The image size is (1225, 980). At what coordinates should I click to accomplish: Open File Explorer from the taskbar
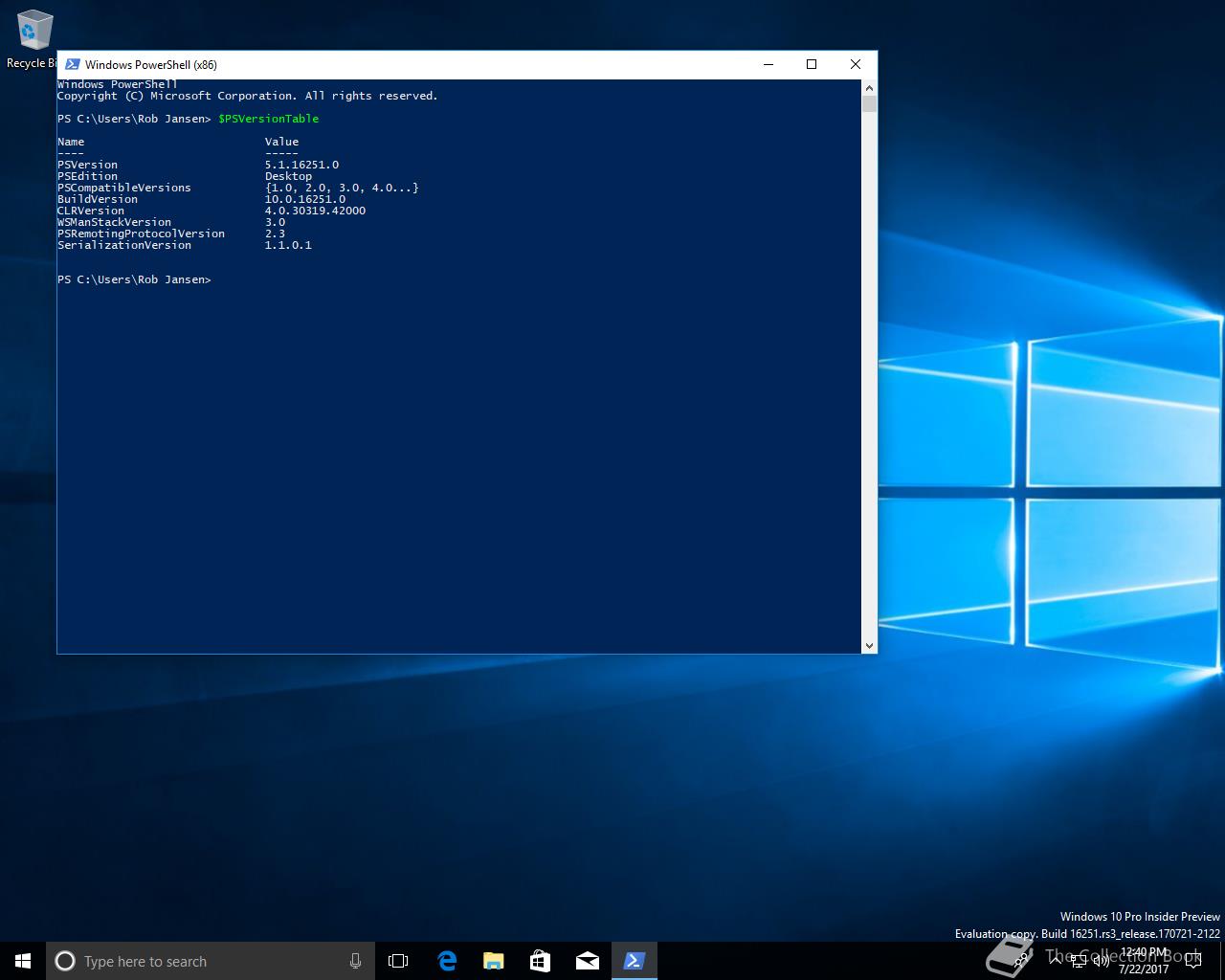pos(494,961)
